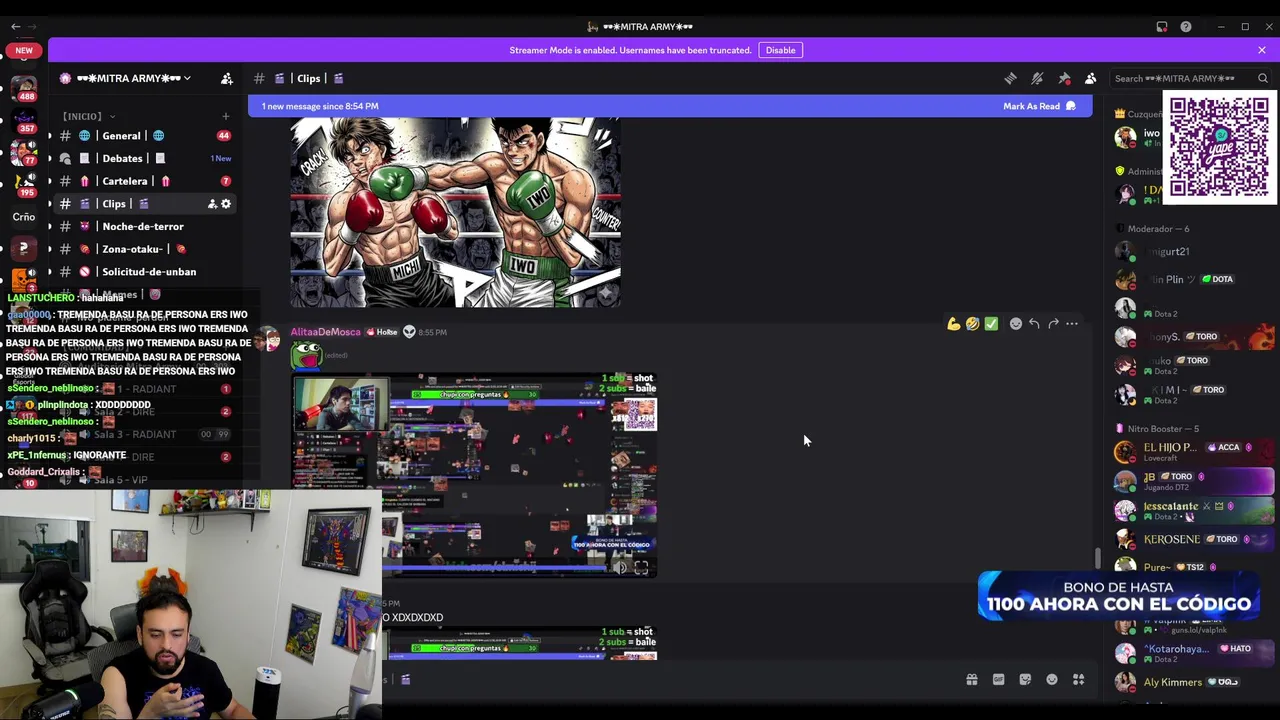Open the Crño server
1280x720 pixels.
click(x=24, y=217)
